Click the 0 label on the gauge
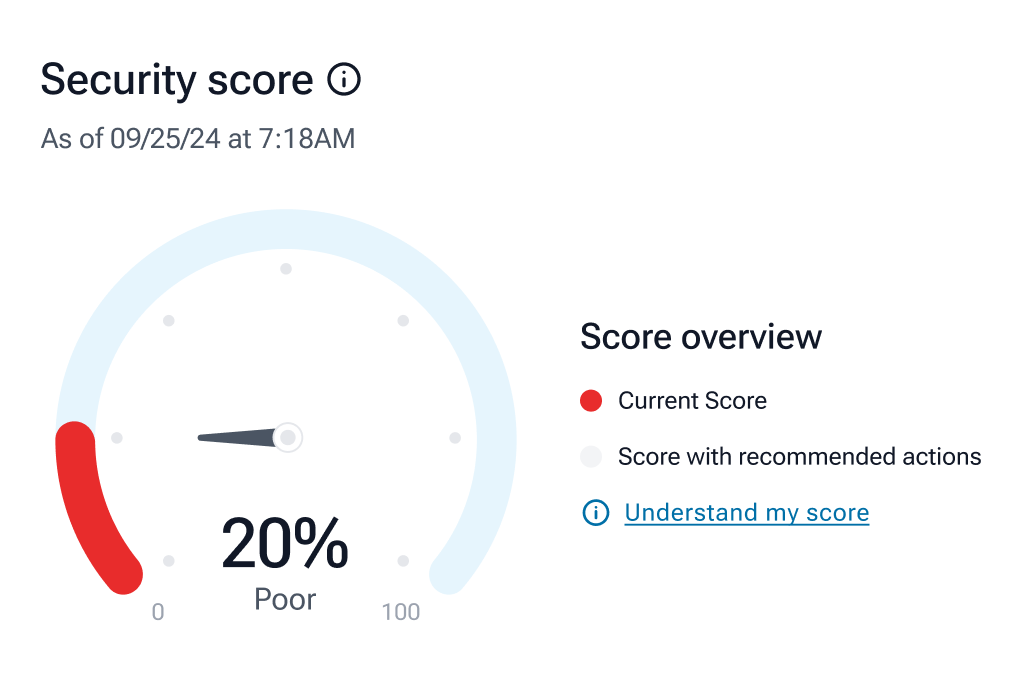The width and height of the screenshot is (1034, 700). (158, 612)
